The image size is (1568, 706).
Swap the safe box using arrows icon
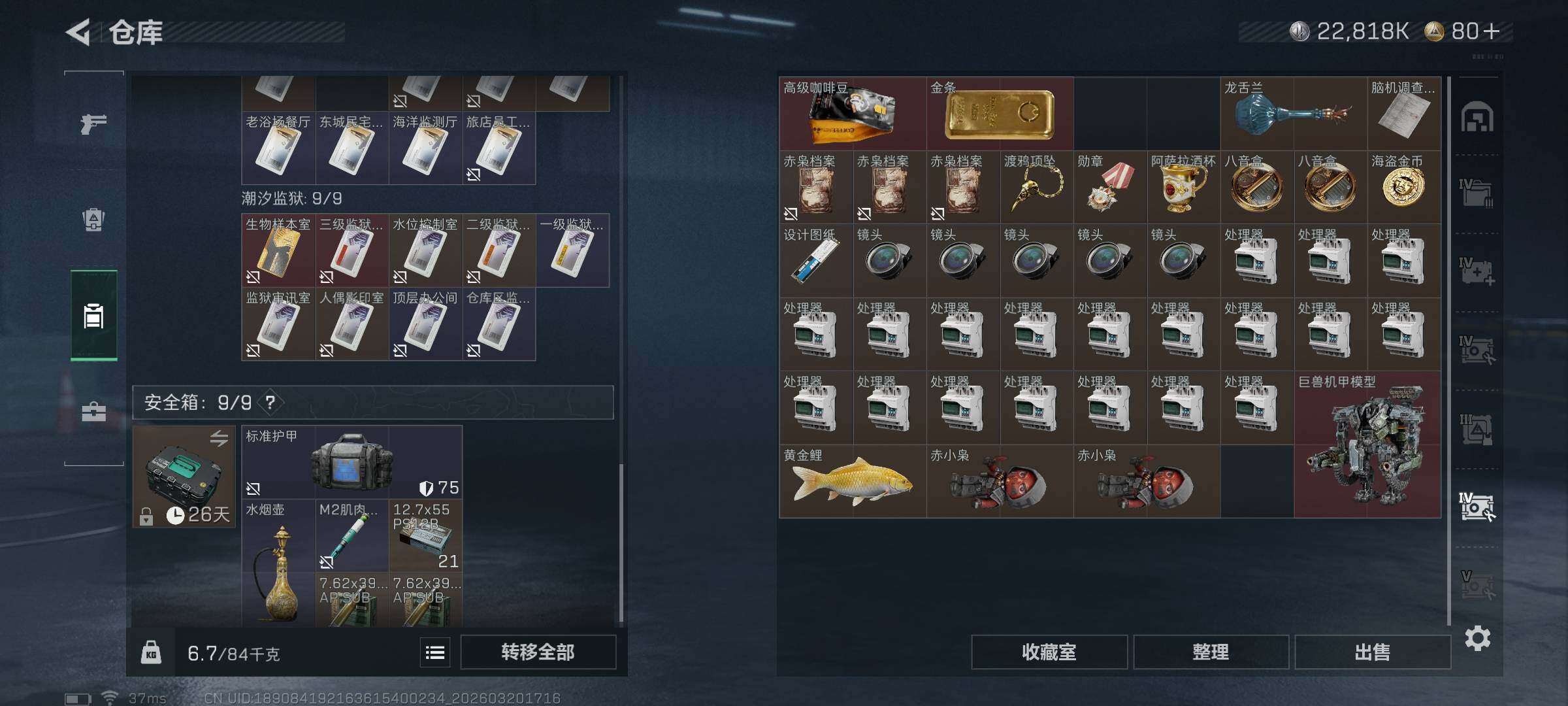pos(219,439)
